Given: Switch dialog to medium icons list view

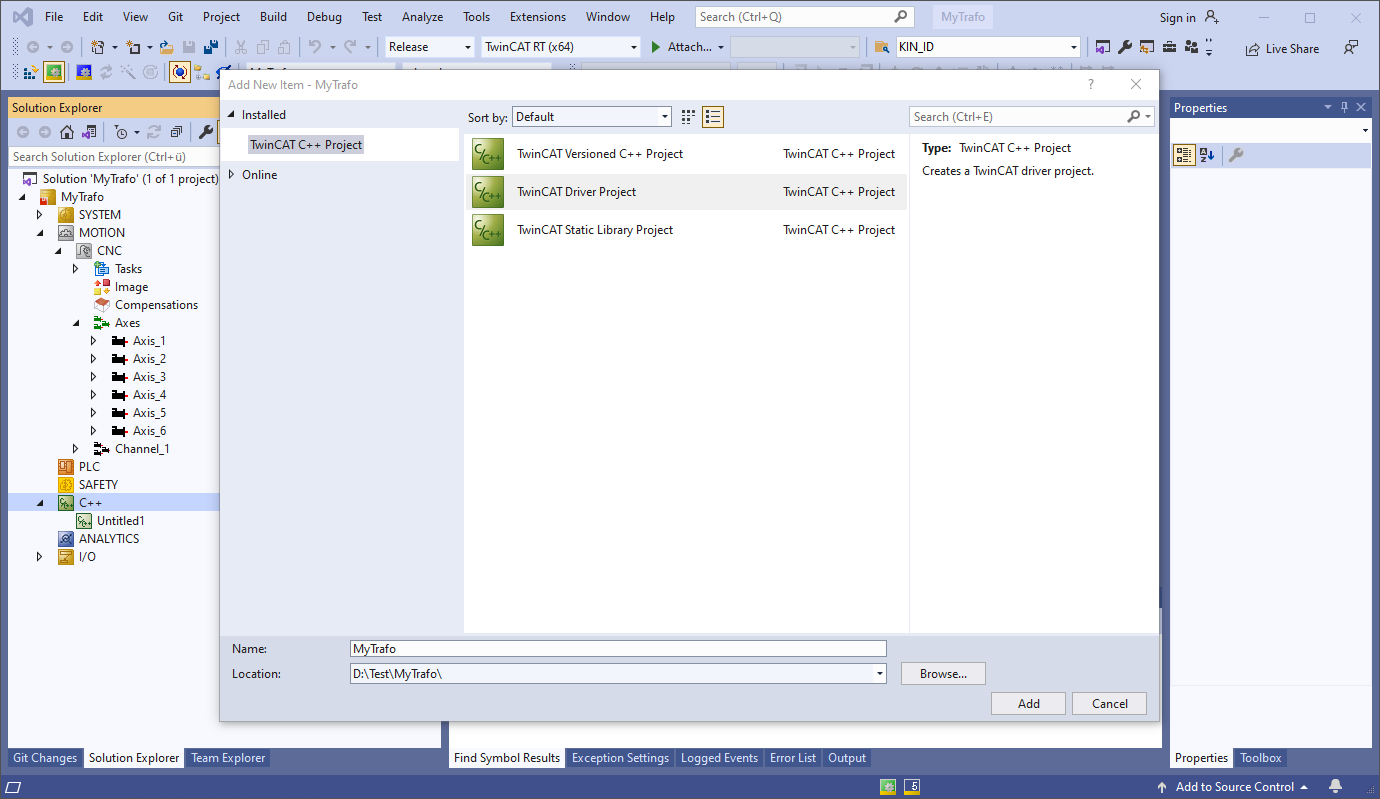Looking at the screenshot, I should tap(713, 117).
